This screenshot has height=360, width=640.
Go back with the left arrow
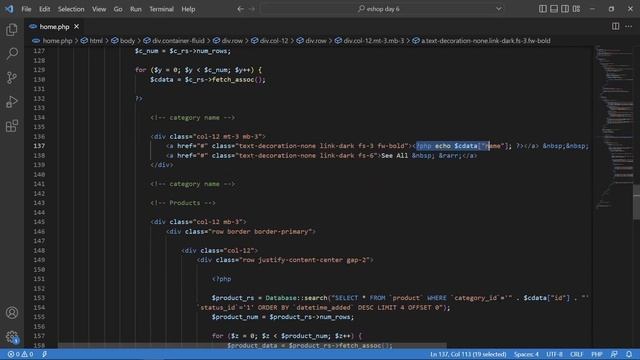pyautogui.click(x=240, y=9)
